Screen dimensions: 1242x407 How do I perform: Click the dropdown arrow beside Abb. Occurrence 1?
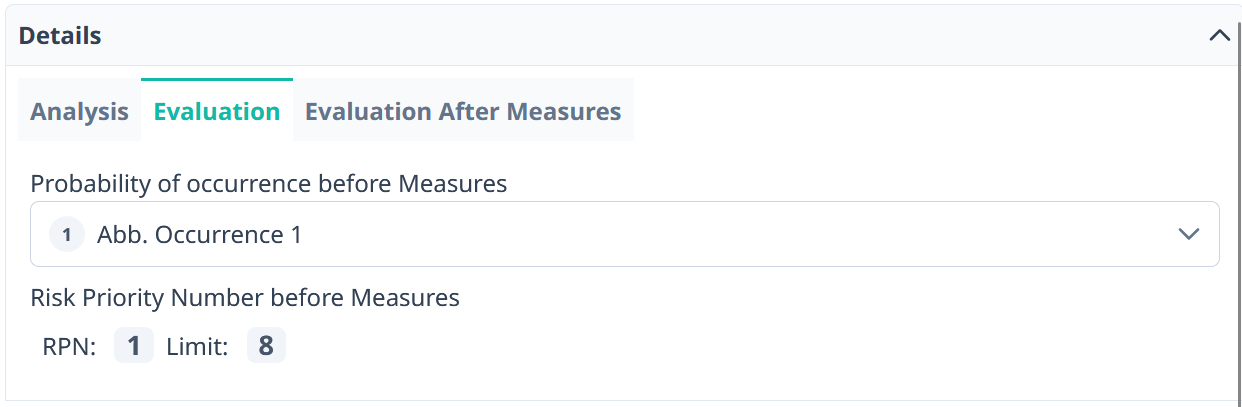tap(1188, 235)
